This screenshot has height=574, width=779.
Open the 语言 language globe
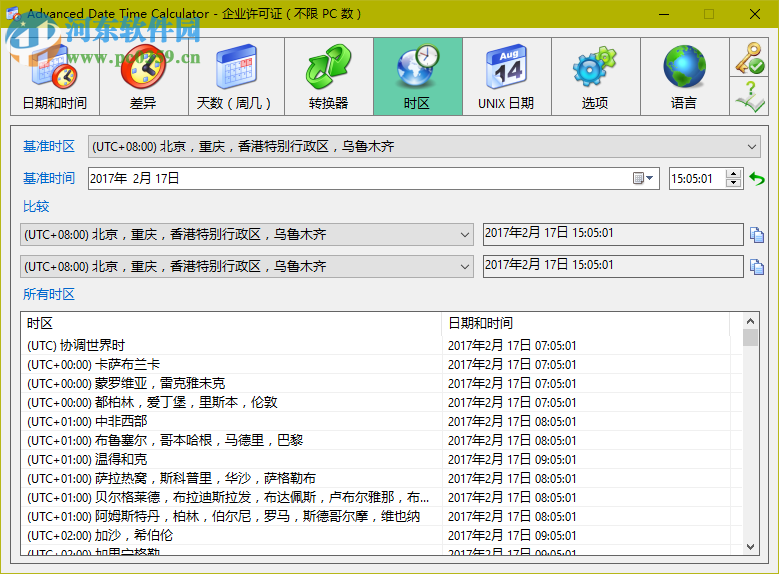click(x=685, y=77)
